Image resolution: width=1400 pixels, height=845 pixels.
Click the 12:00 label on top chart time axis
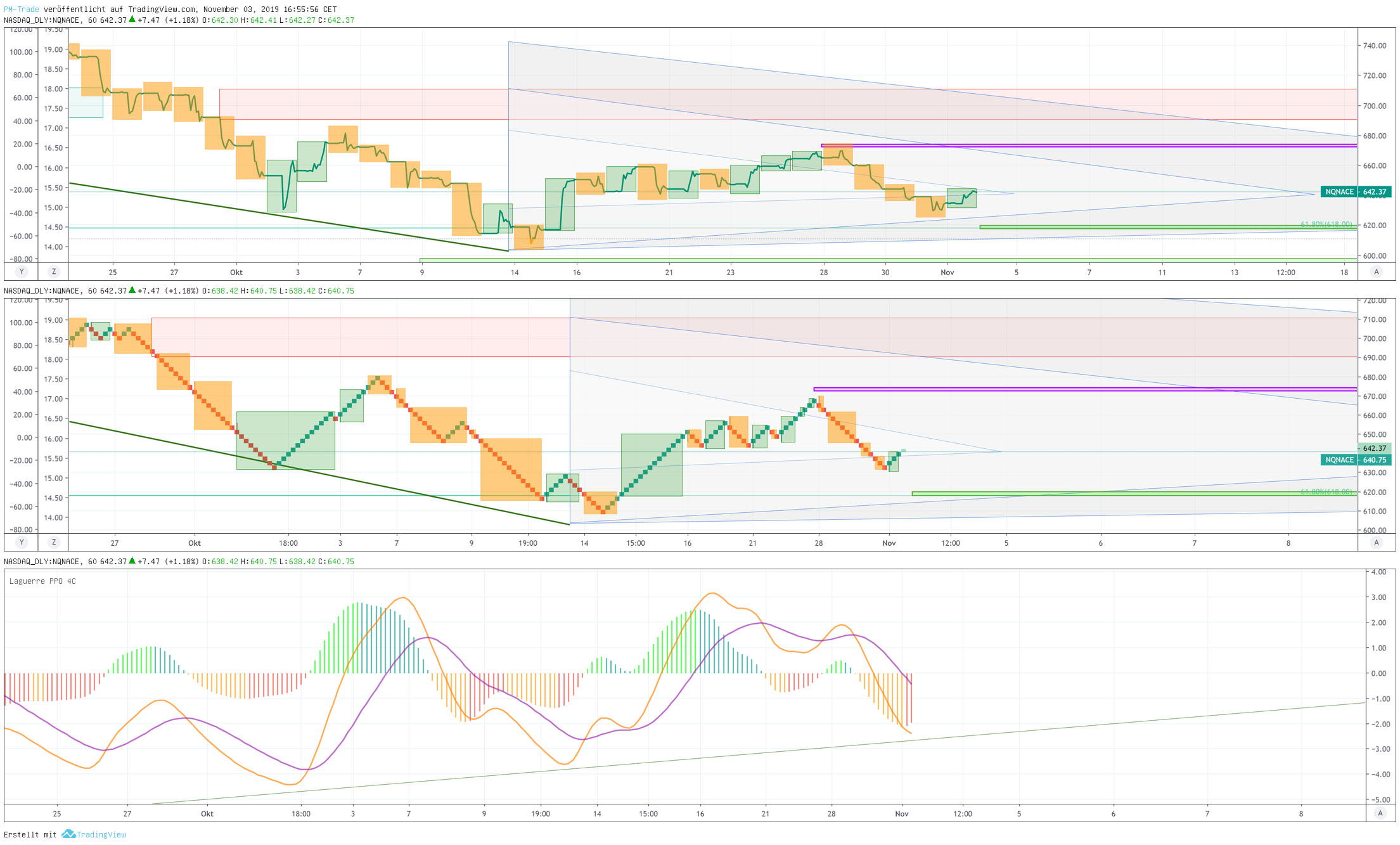coord(1286,272)
